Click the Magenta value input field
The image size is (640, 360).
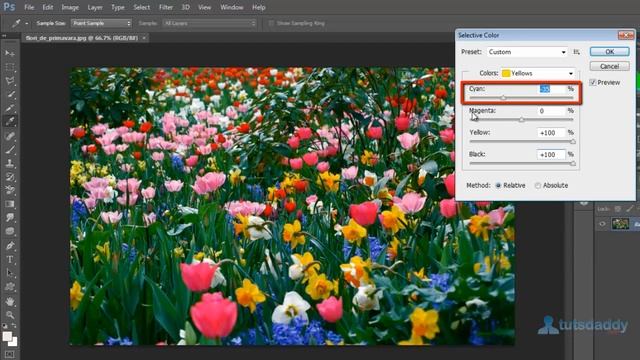(551, 111)
